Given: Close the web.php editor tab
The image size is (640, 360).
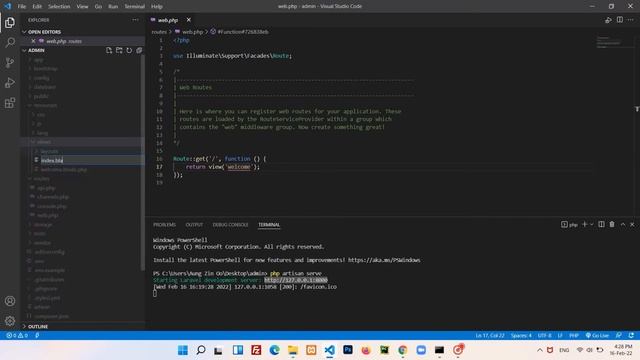Looking at the screenshot, I should 189,20.
